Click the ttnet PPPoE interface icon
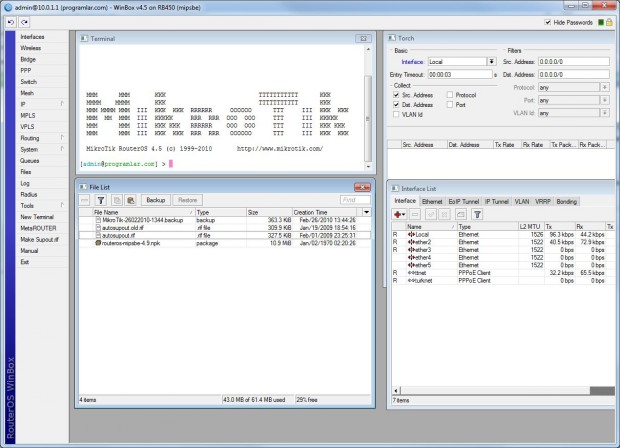 click(411, 273)
